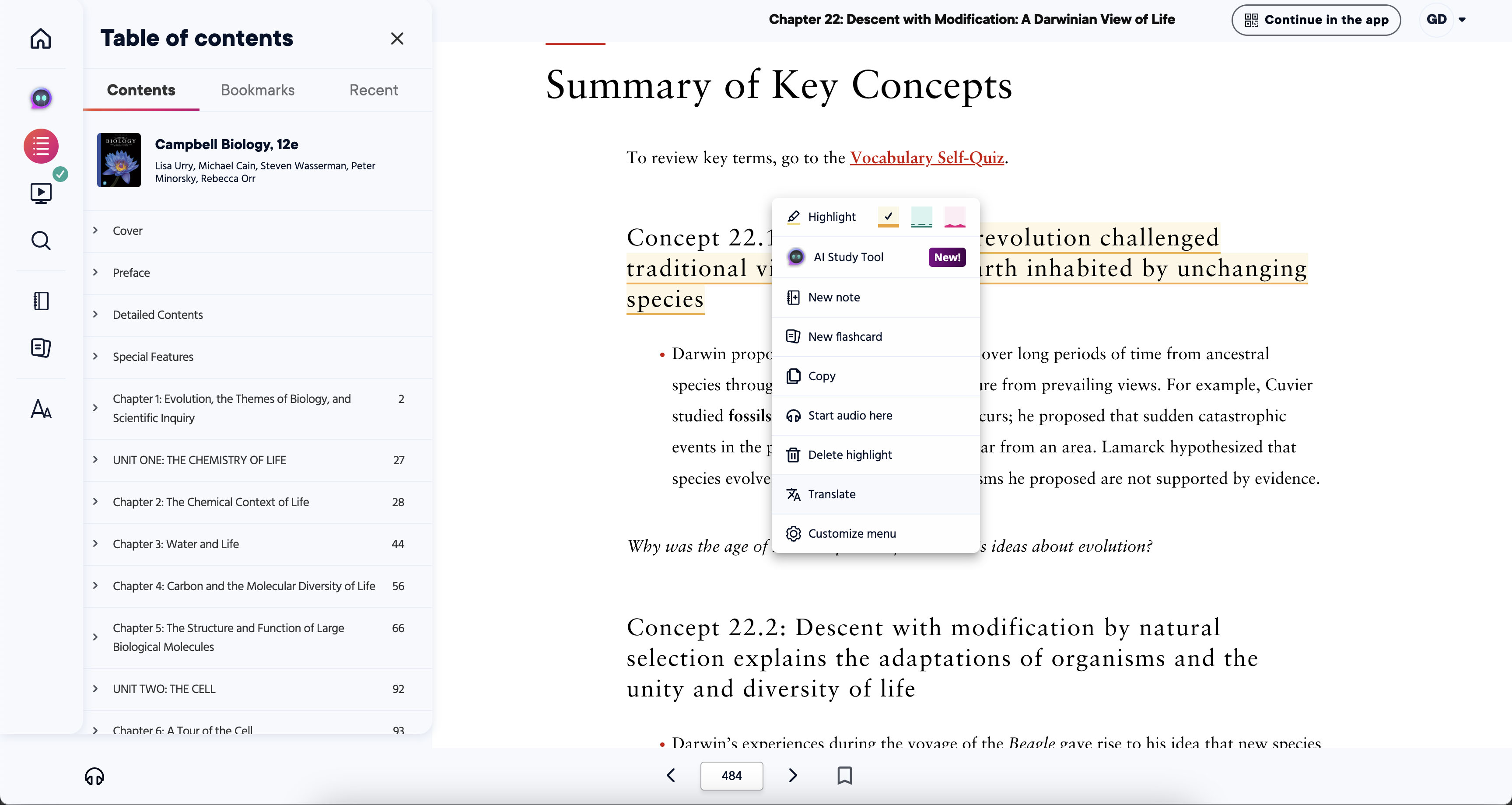The image size is (1512, 805).
Task: Expand the Cover entry chevron
Action: pyautogui.click(x=95, y=230)
